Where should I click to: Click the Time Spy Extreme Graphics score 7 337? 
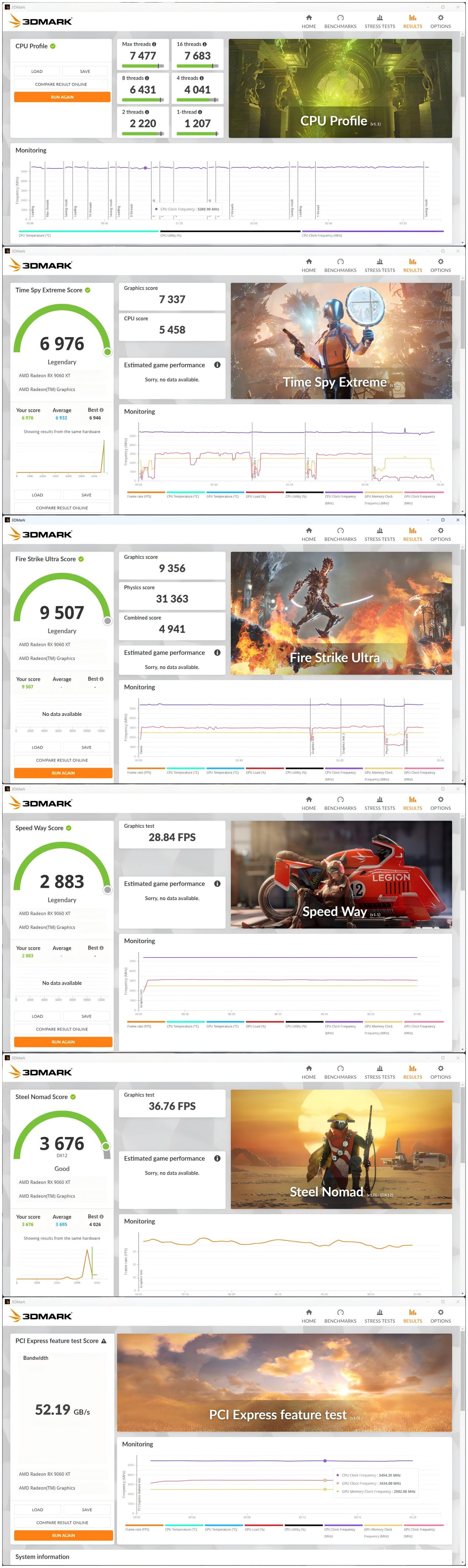coord(172,300)
